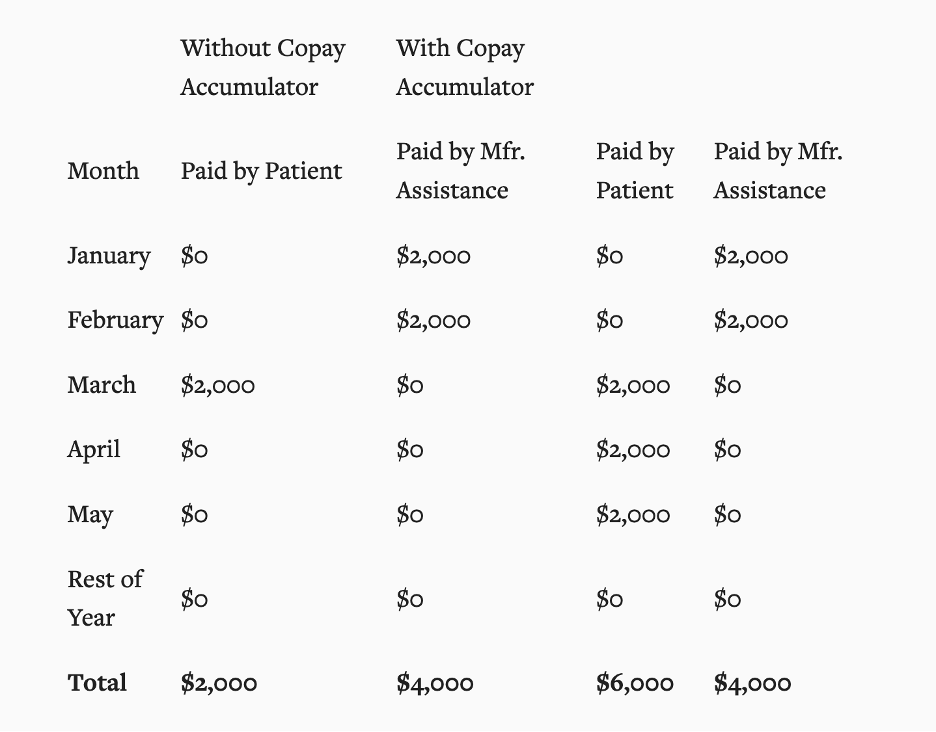The width and height of the screenshot is (936, 732).
Task: Select the "With Copay Accumulator" header text
Action: [x=464, y=67]
